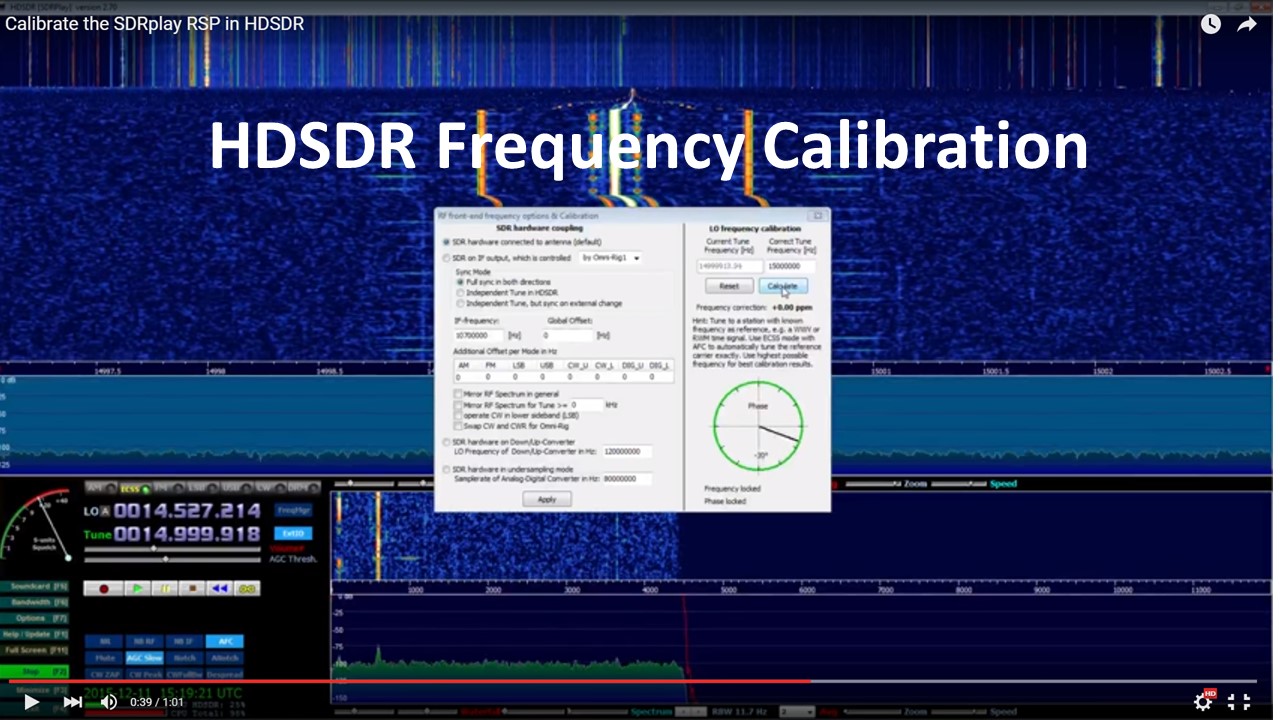Screen dimensions: 1280x720
Task: Toggle AGC Slow button
Action: pos(144,658)
